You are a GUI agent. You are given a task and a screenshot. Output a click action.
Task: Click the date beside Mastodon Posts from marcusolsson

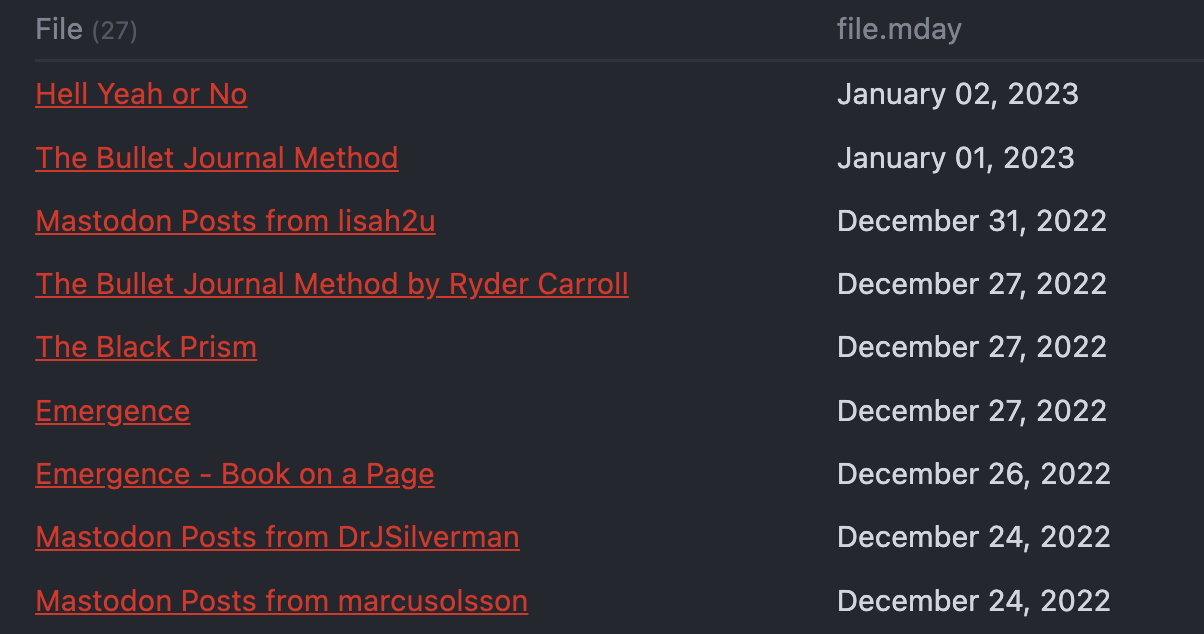[973, 601]
